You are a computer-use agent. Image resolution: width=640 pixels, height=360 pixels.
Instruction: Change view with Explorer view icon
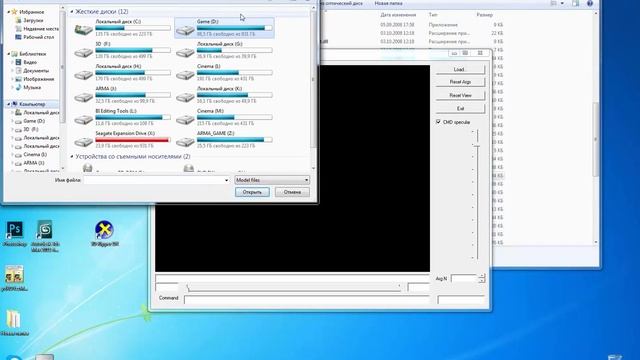pos(554,3)
